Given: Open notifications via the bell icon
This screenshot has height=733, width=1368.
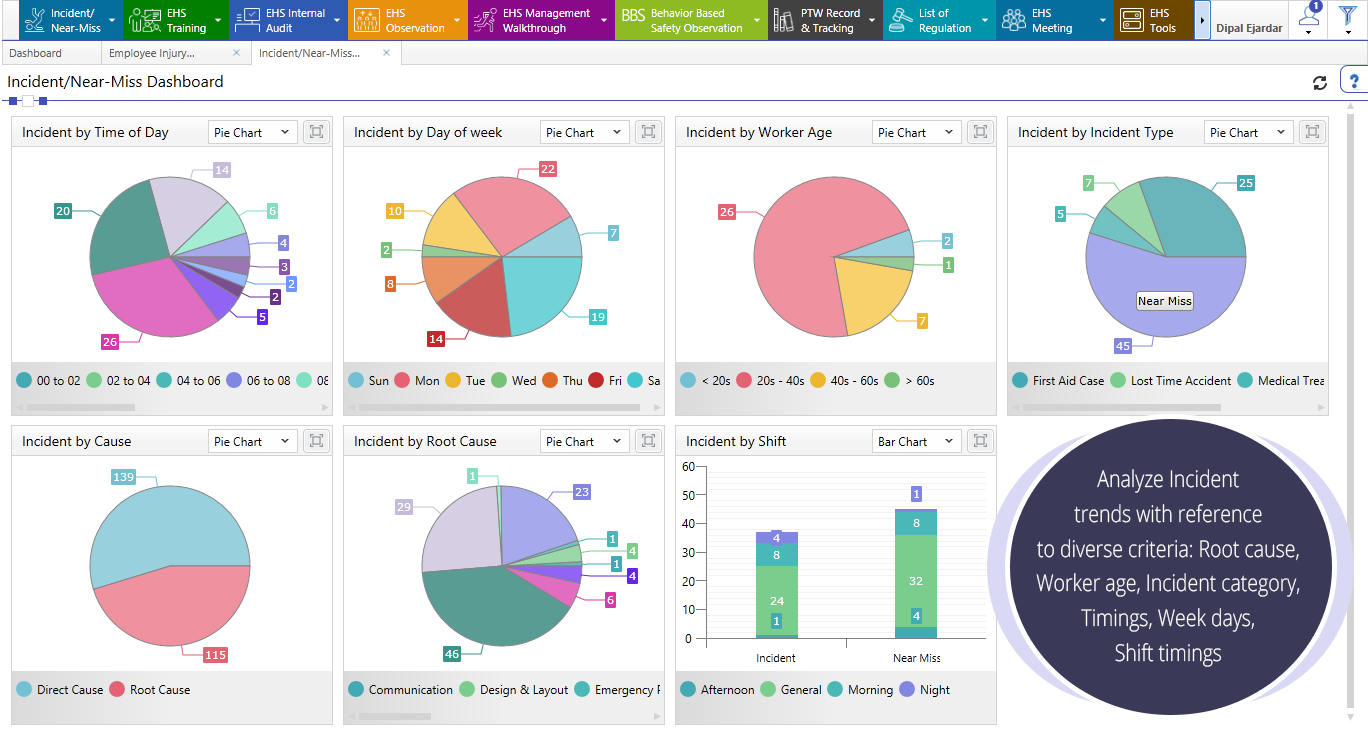Looking at the screenshot, I should click(x=1307, y=18).
